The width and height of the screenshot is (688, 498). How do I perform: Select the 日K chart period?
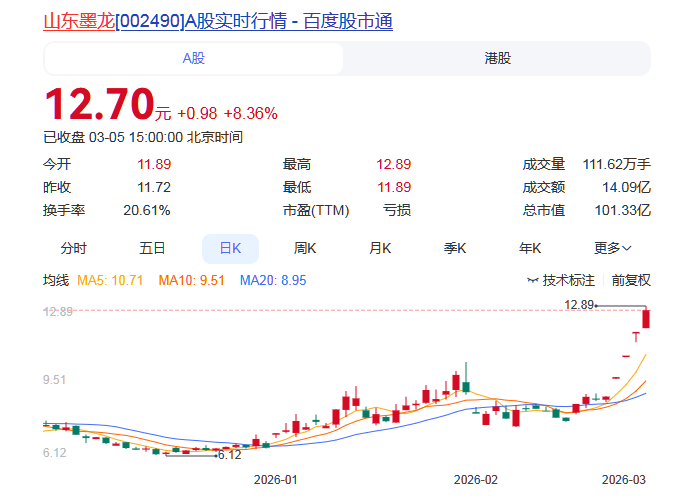230,248
